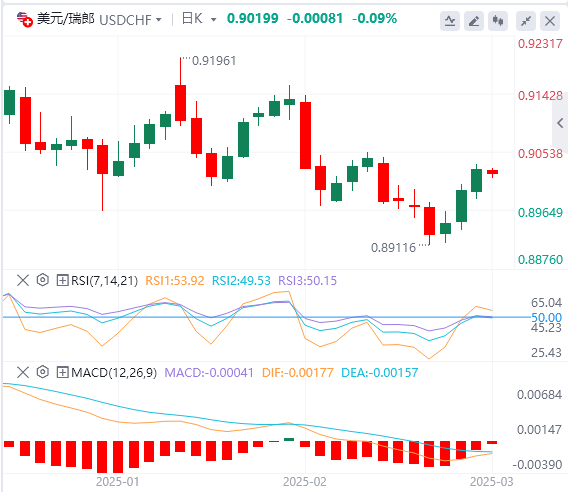This screenshot has width=568, height=492.
Task: Remove the RSI indicator panel
Action: pos(23,280)
